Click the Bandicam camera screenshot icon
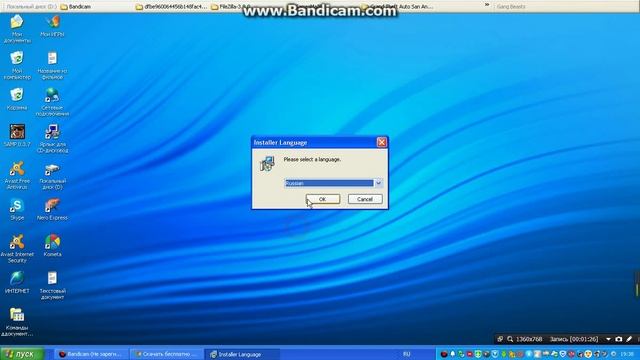The height and width of the screenshot is (360, 640). click(619, 339)
